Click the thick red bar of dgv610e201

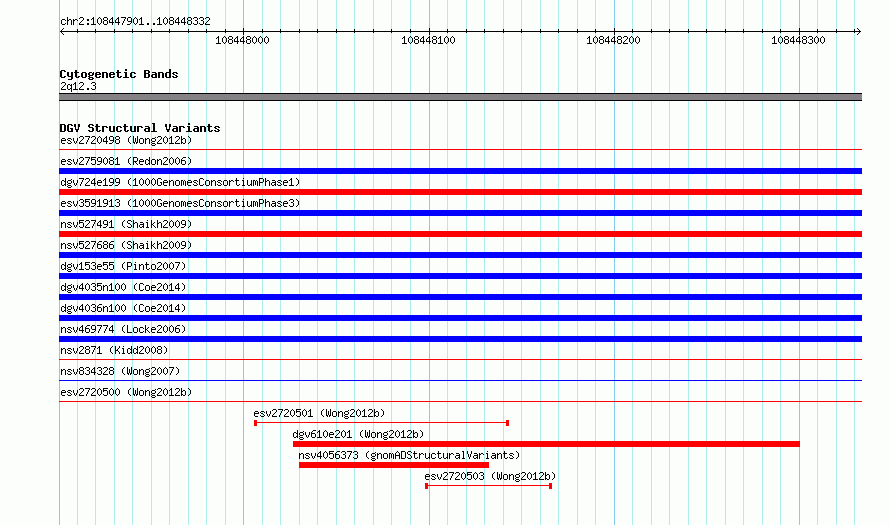(x=546, y=444)
